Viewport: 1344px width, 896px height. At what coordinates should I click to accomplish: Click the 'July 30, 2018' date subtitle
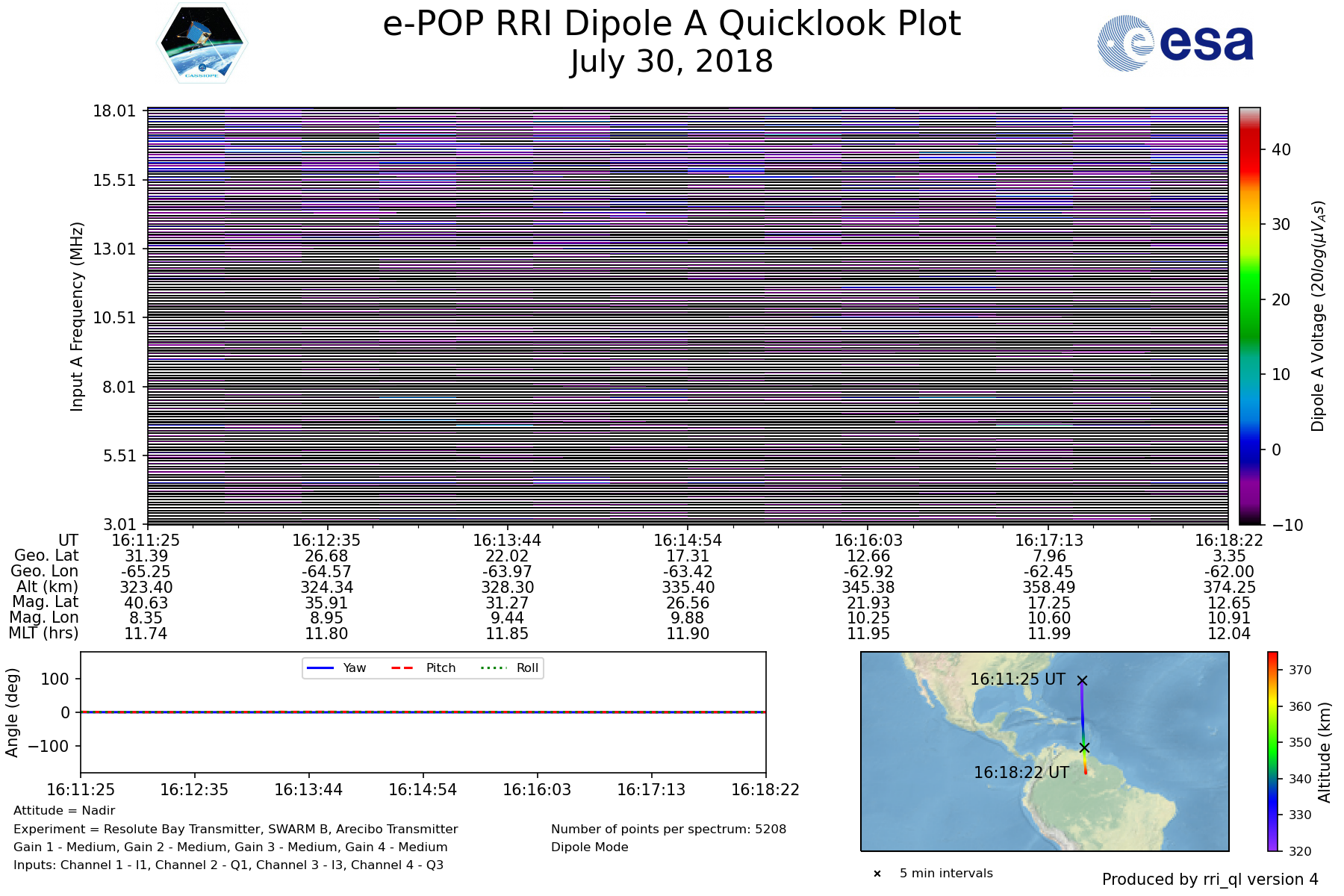[x=671, y=62]
